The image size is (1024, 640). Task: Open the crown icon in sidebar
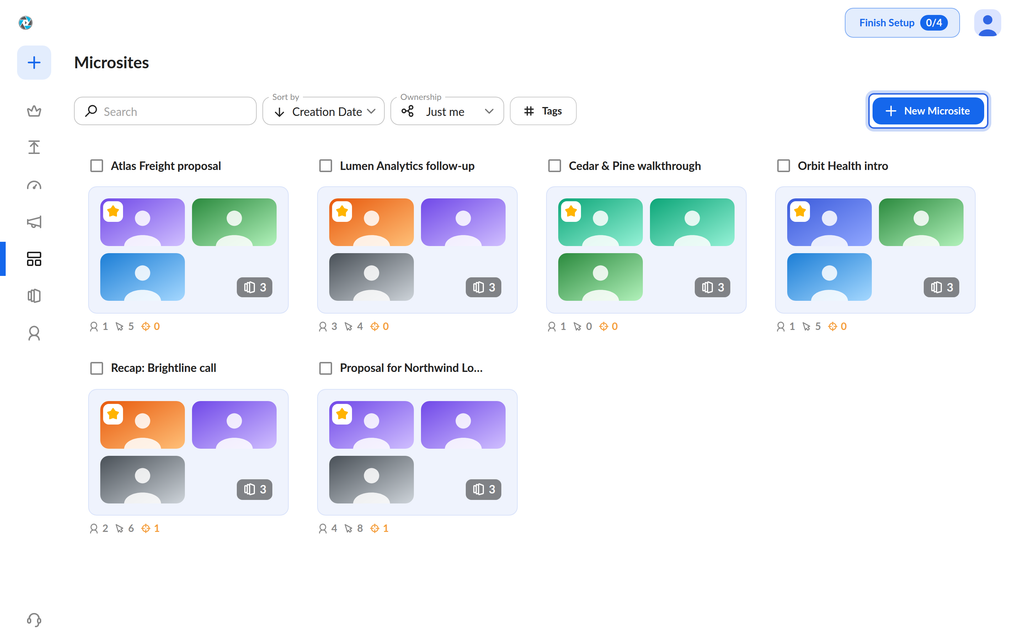coord(34,111)
